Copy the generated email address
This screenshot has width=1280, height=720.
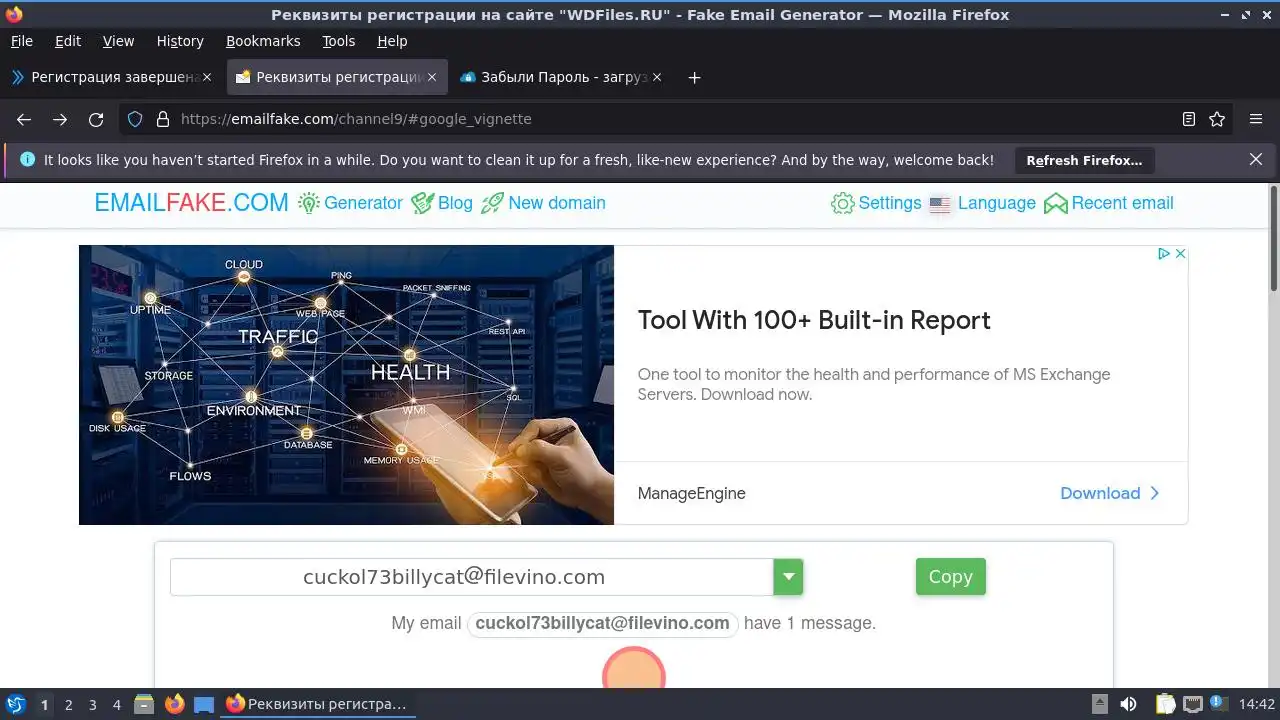pyautogui.click(x=950, y=577)
